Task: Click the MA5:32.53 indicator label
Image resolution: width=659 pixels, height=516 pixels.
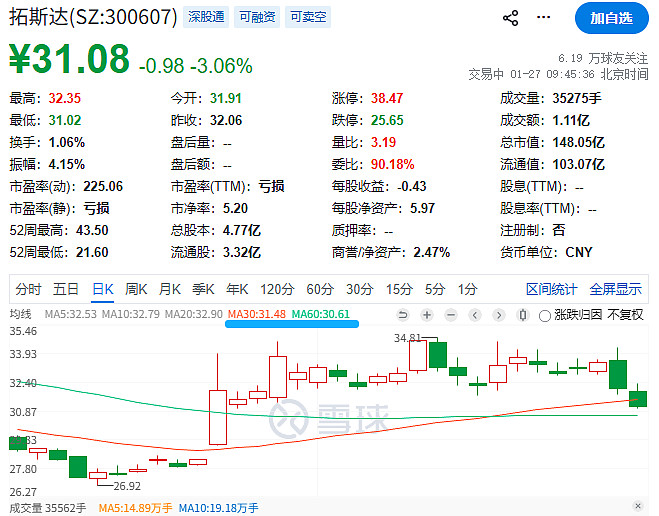Action: coord(71,314)
